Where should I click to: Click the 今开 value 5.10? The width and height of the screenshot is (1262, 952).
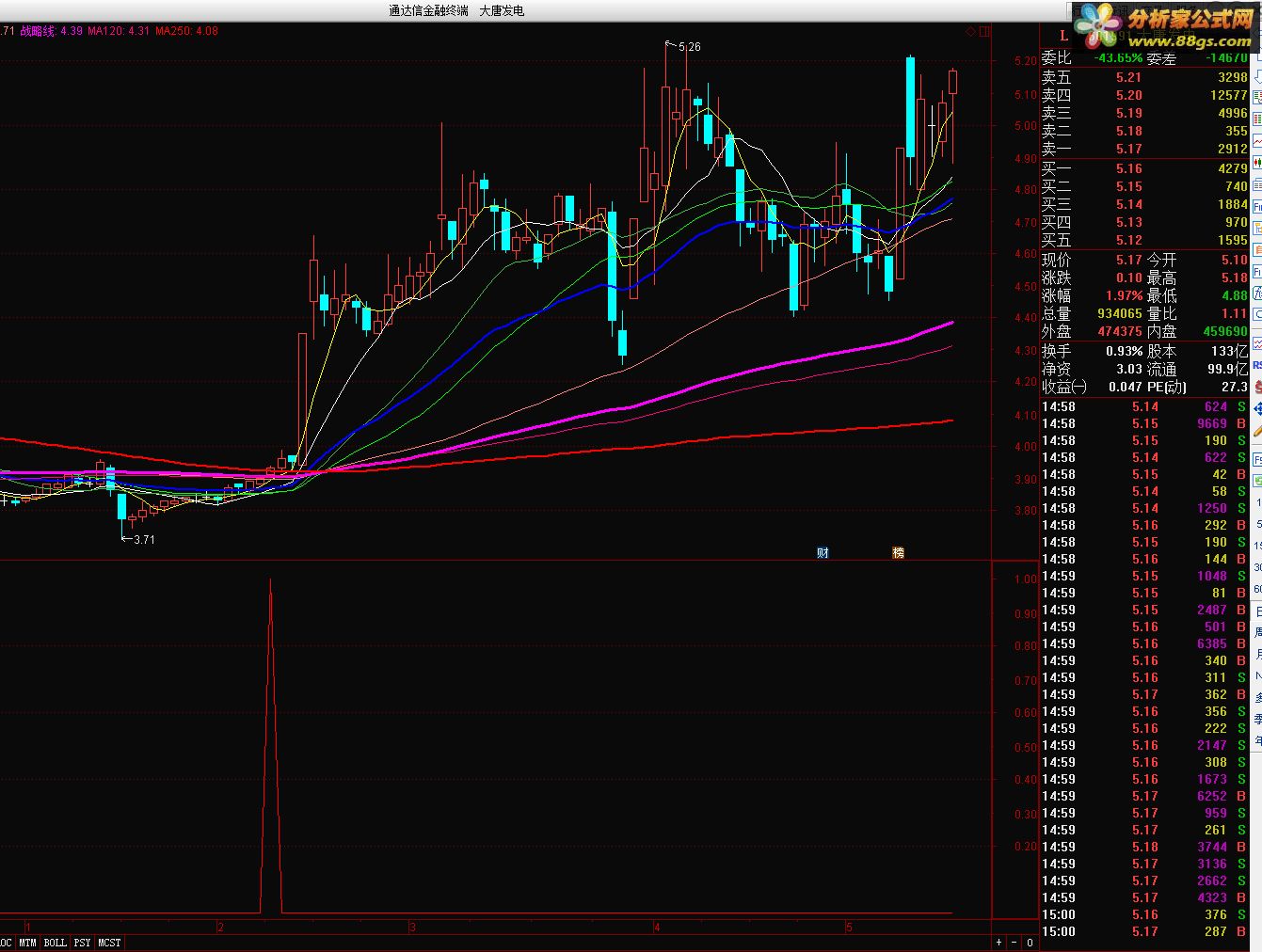pyautogui.click(x=1235, y=260)
